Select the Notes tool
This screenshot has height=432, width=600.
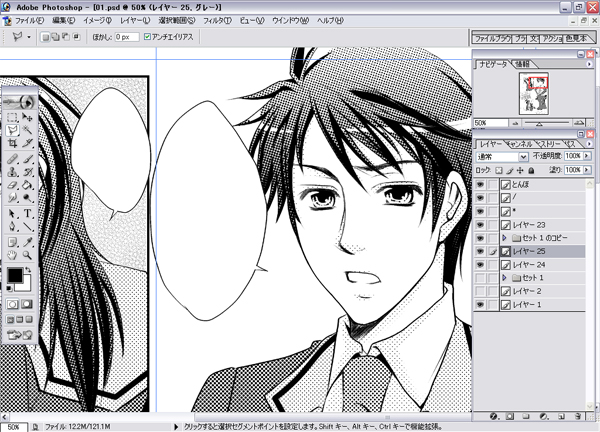click(13, 242)
